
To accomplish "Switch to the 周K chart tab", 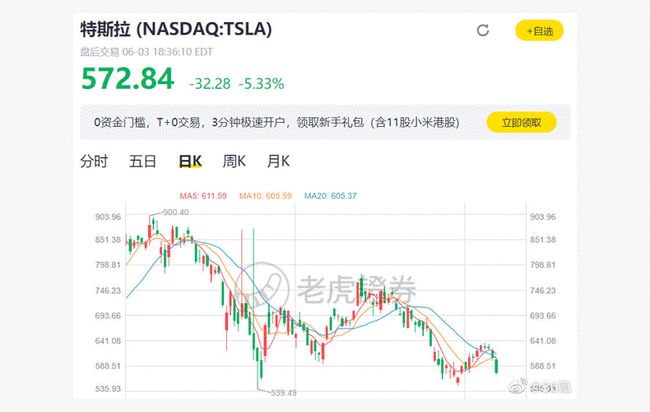I will pos(234,161).
